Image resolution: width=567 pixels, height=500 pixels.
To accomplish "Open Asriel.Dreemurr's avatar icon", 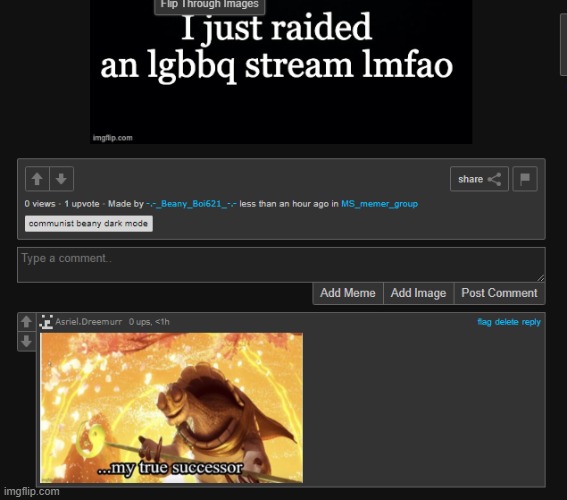I will pyautogui.click(x=46, y=322).
